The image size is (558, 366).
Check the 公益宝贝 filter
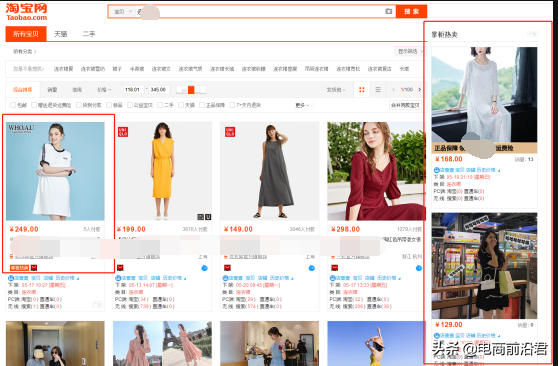(130, 105)
